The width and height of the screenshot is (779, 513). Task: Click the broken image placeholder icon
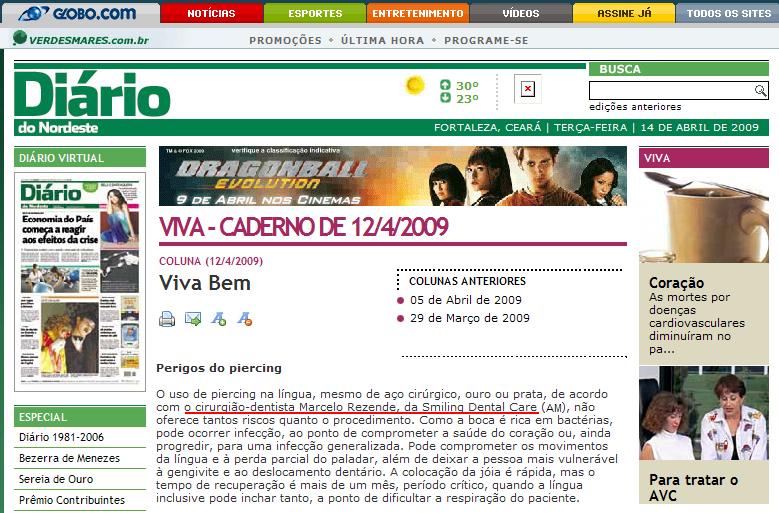pyautogui.click(x=528, y=89)
